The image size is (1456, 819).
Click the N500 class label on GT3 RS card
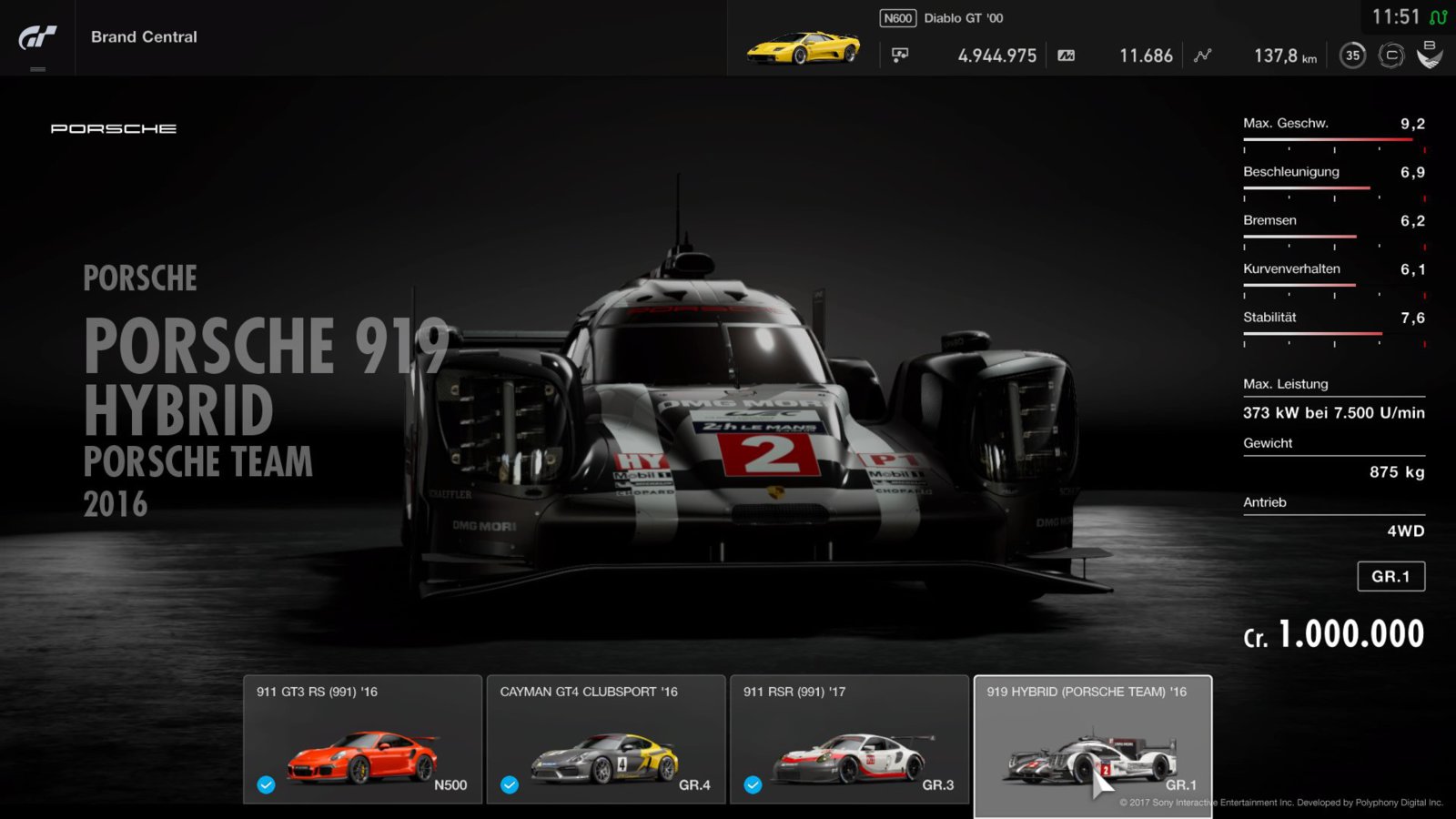(450, 785)
